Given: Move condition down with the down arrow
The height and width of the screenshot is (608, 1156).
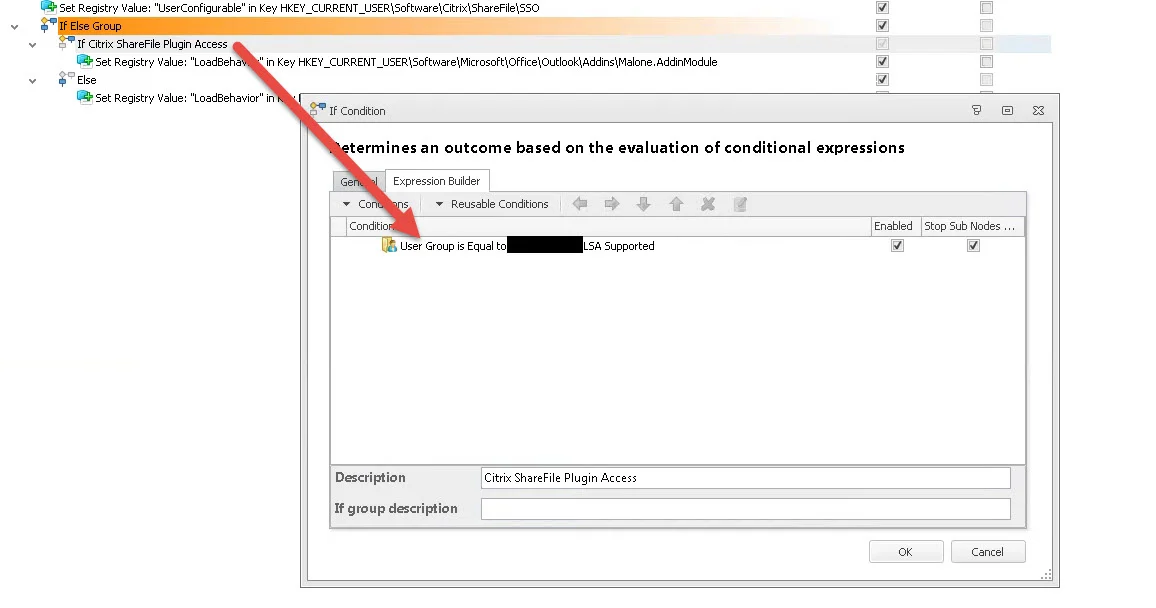Looking at the screenshot, I should [x=644, y=204].
